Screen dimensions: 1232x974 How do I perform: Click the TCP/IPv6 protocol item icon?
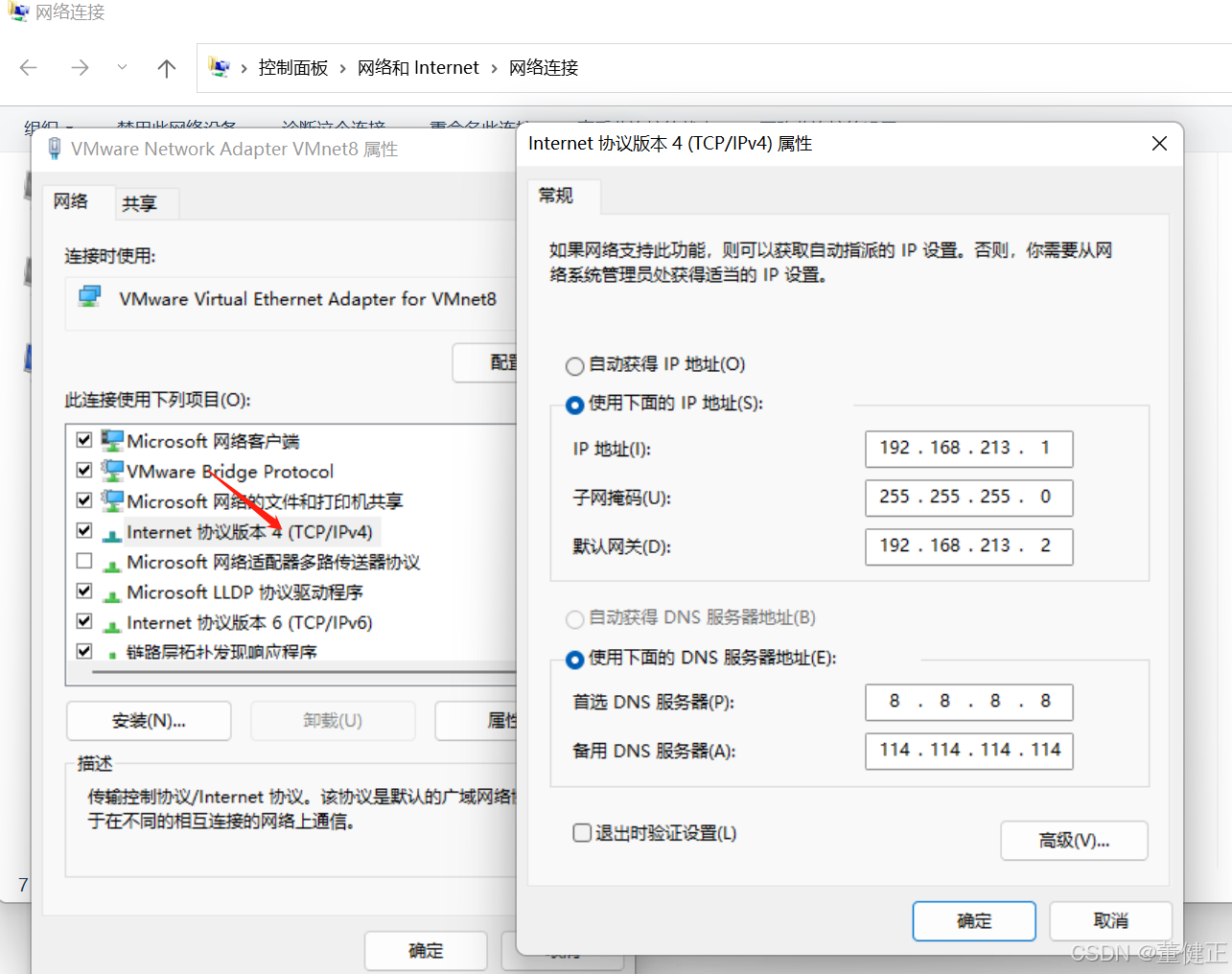point(112,625)
